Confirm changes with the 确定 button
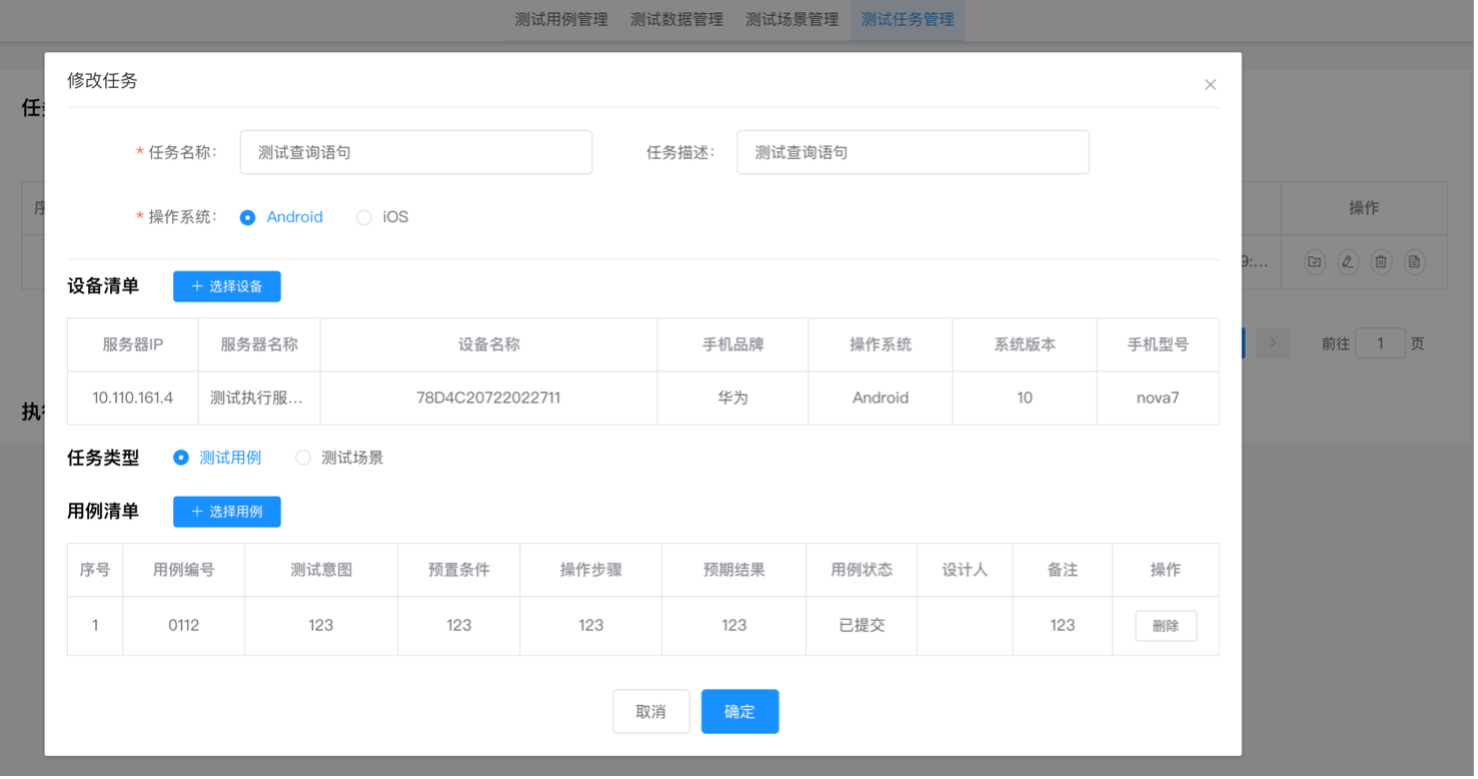Viewport: 1478px width, 779px height. [739, 712]
